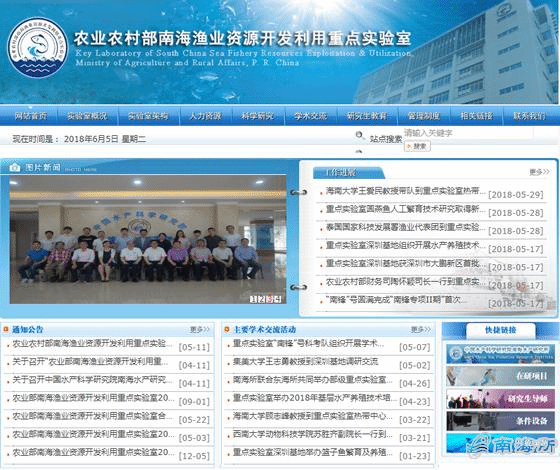Expand 更多>> in the 工作进展 panel

(x=539, y=172)
